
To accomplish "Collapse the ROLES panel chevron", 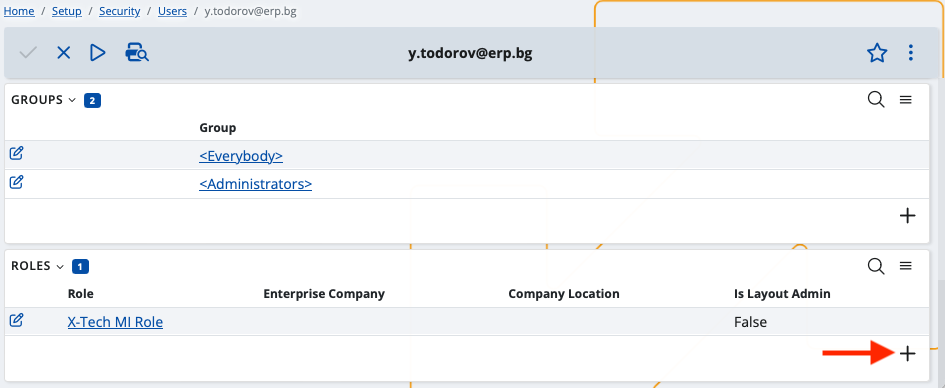I will click(60, 266).
